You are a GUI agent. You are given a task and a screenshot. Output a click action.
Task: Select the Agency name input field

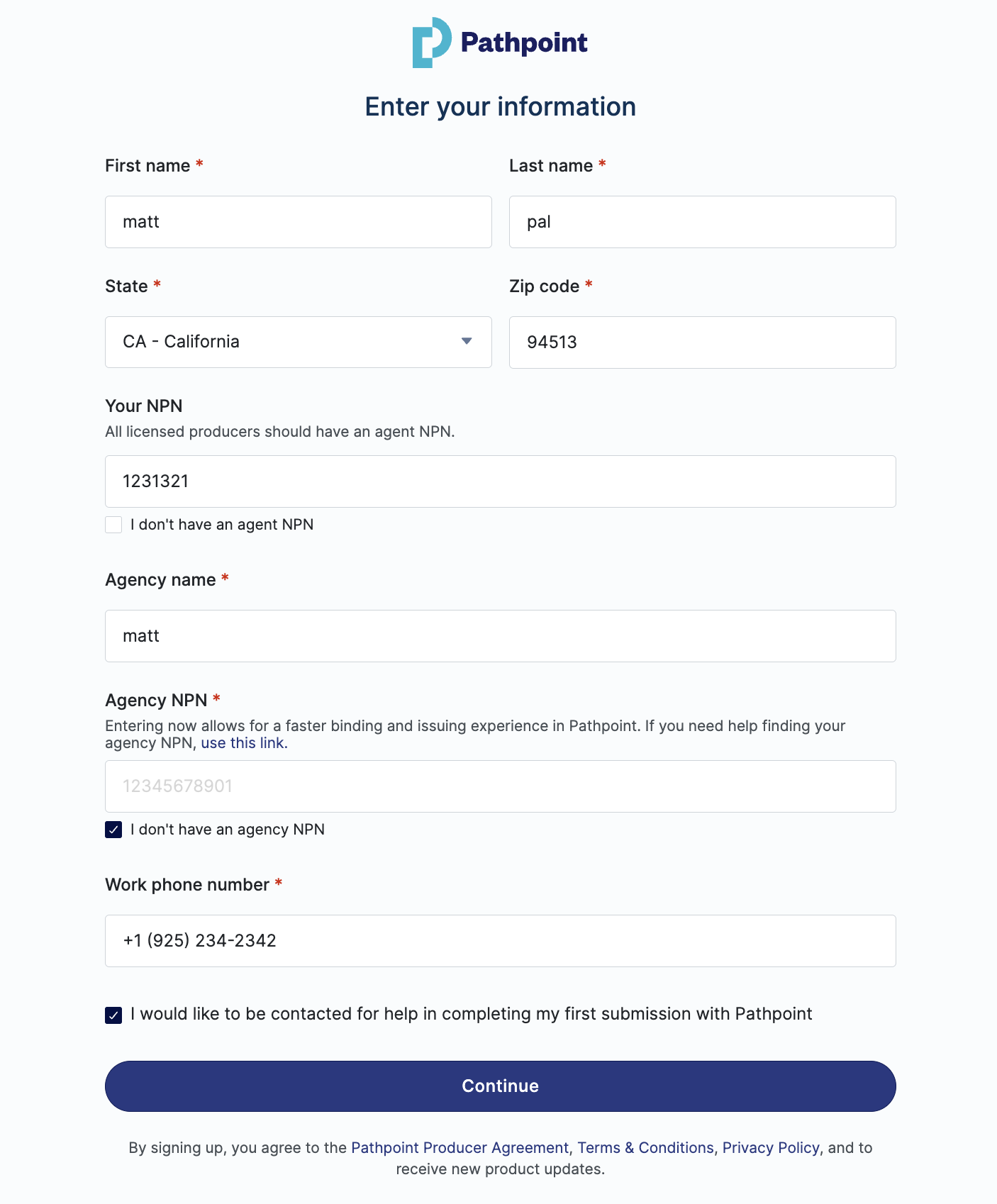pos(500,636)
